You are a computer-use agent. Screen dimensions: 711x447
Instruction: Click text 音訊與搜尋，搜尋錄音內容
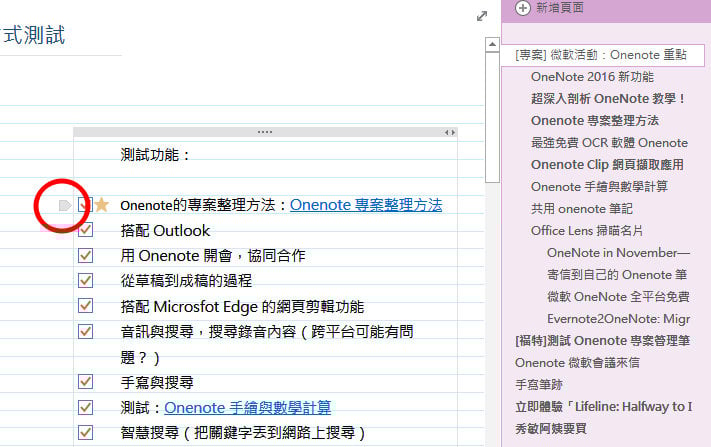[208, 332]
